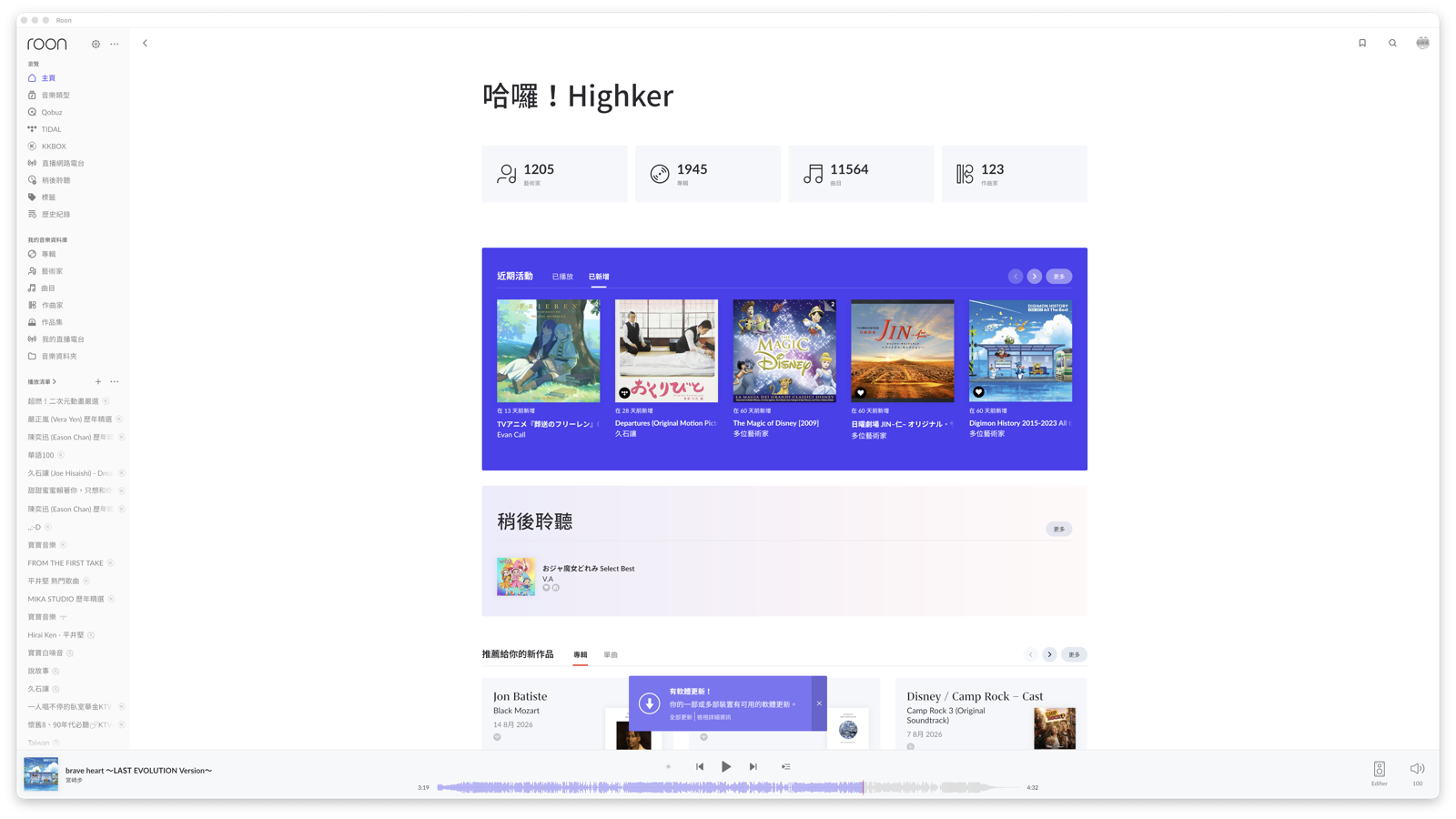Viewport: 1456px width, 819px height.
Task: Go to 主頁 home in sidebar
Action: tap(49, 78)
